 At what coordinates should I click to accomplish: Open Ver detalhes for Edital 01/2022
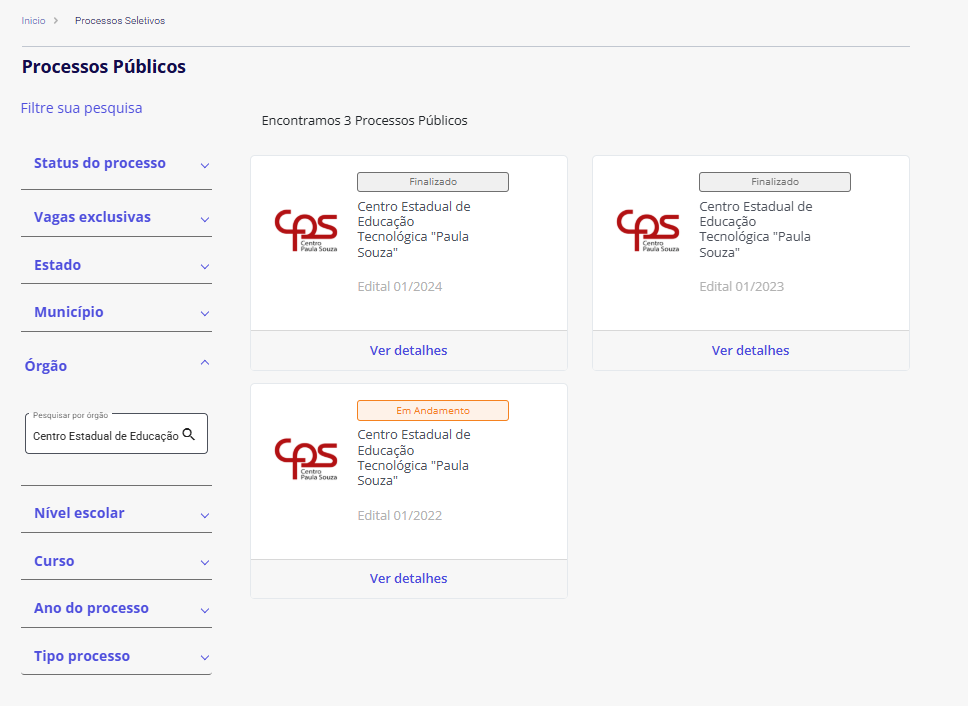(x=408, y=578)
